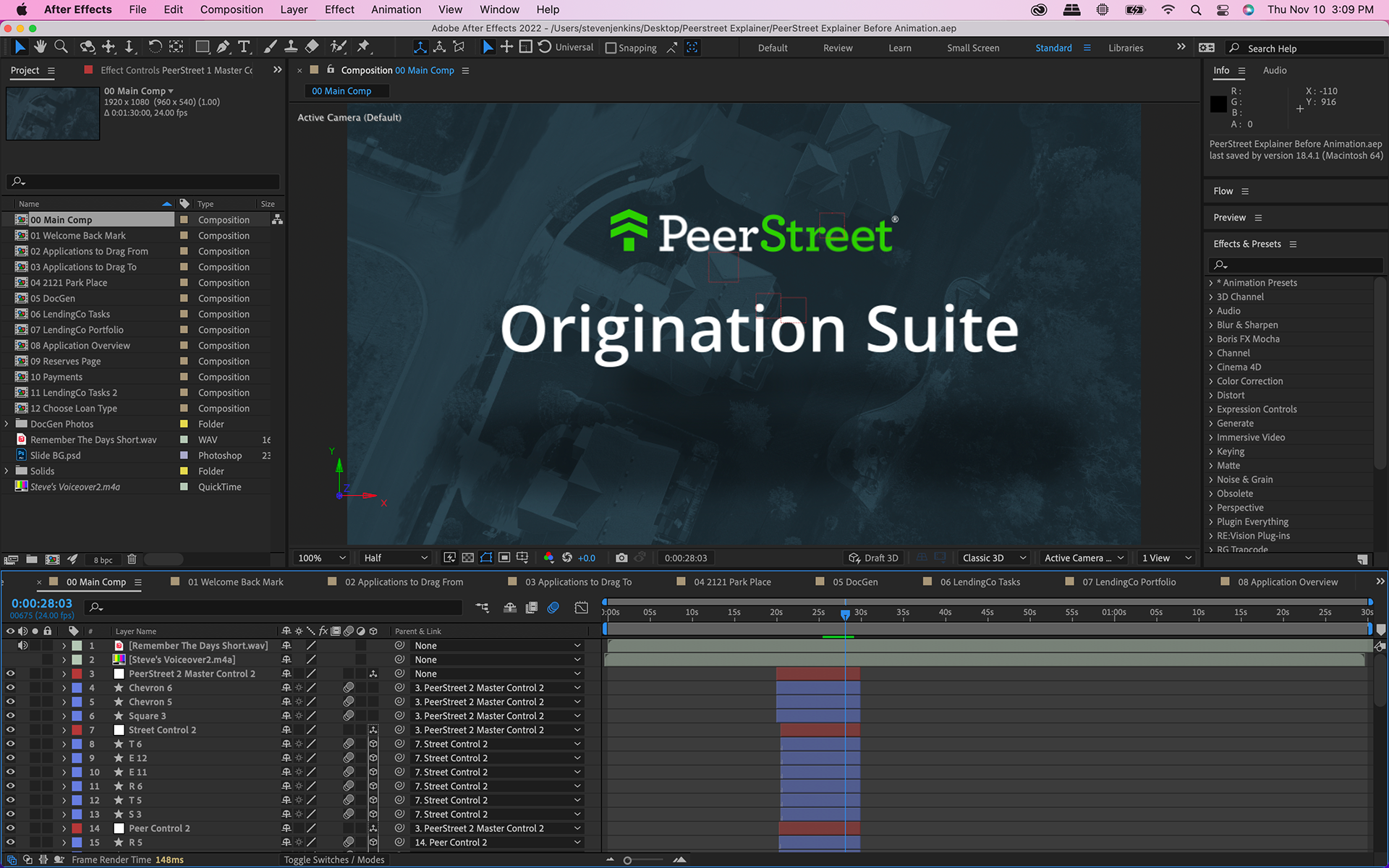The height and width of the screenshot is (868, 1389).
Task: Click the Effects & Presets search field
Action: click(1295, 265)
